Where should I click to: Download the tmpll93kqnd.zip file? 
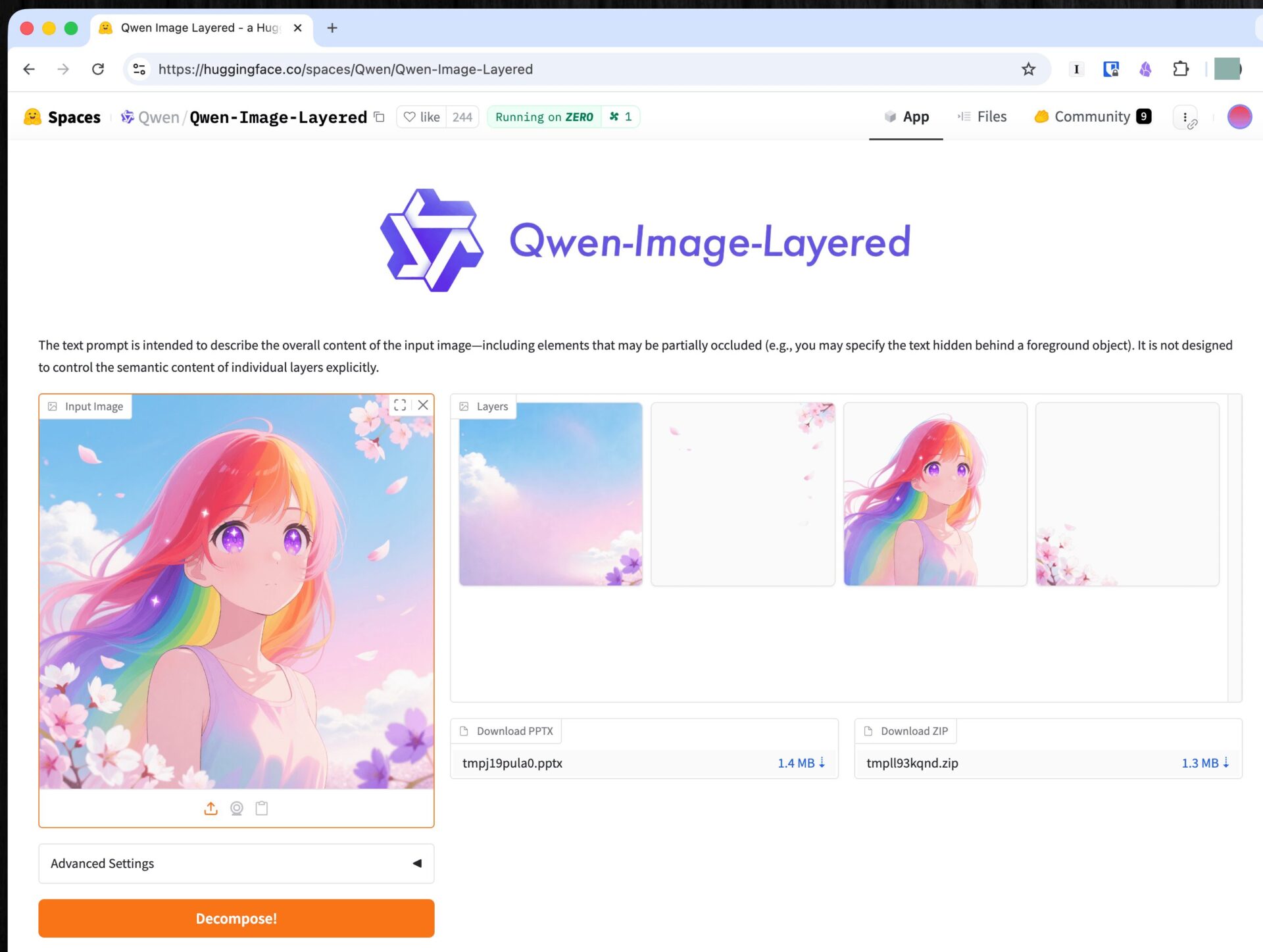point(1205,763)
